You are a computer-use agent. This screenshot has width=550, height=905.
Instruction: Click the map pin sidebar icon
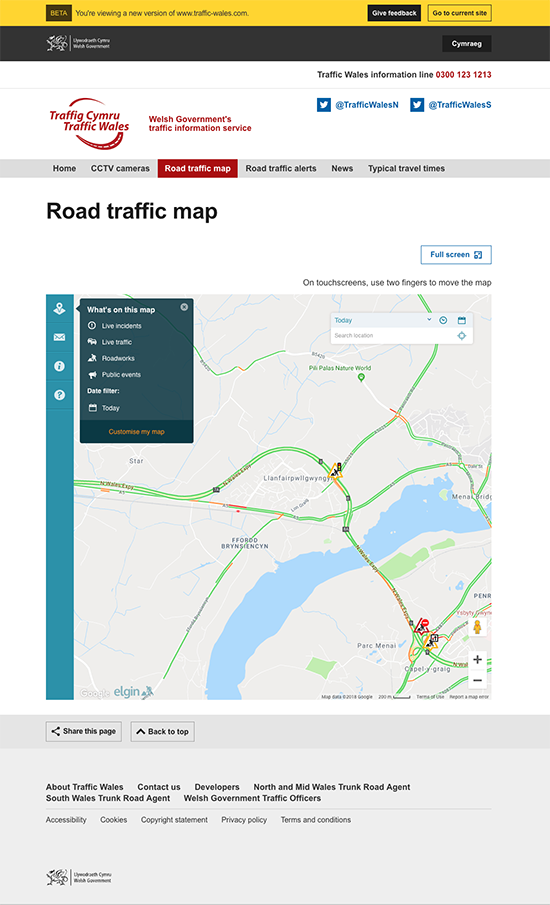(x=59, y=309)
